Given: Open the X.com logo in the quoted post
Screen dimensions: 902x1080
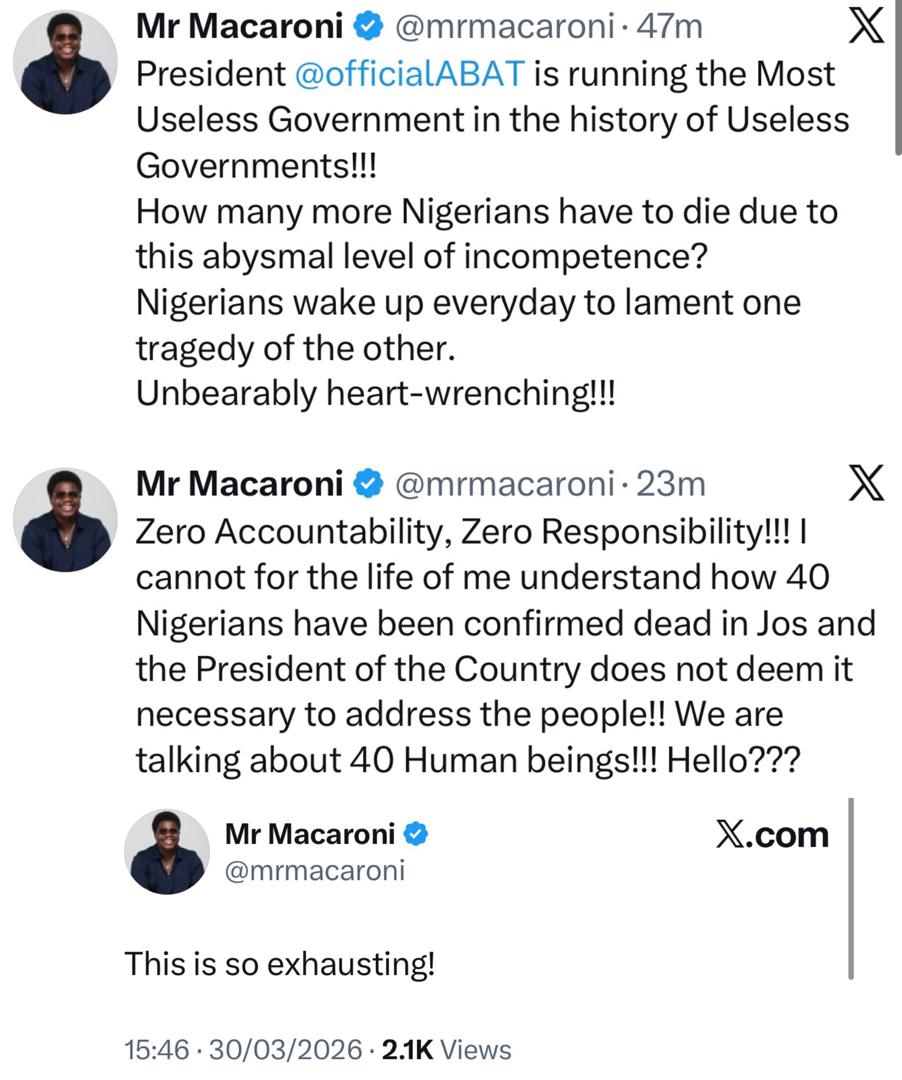Looking at the screenshot, I should coord(773,834).
